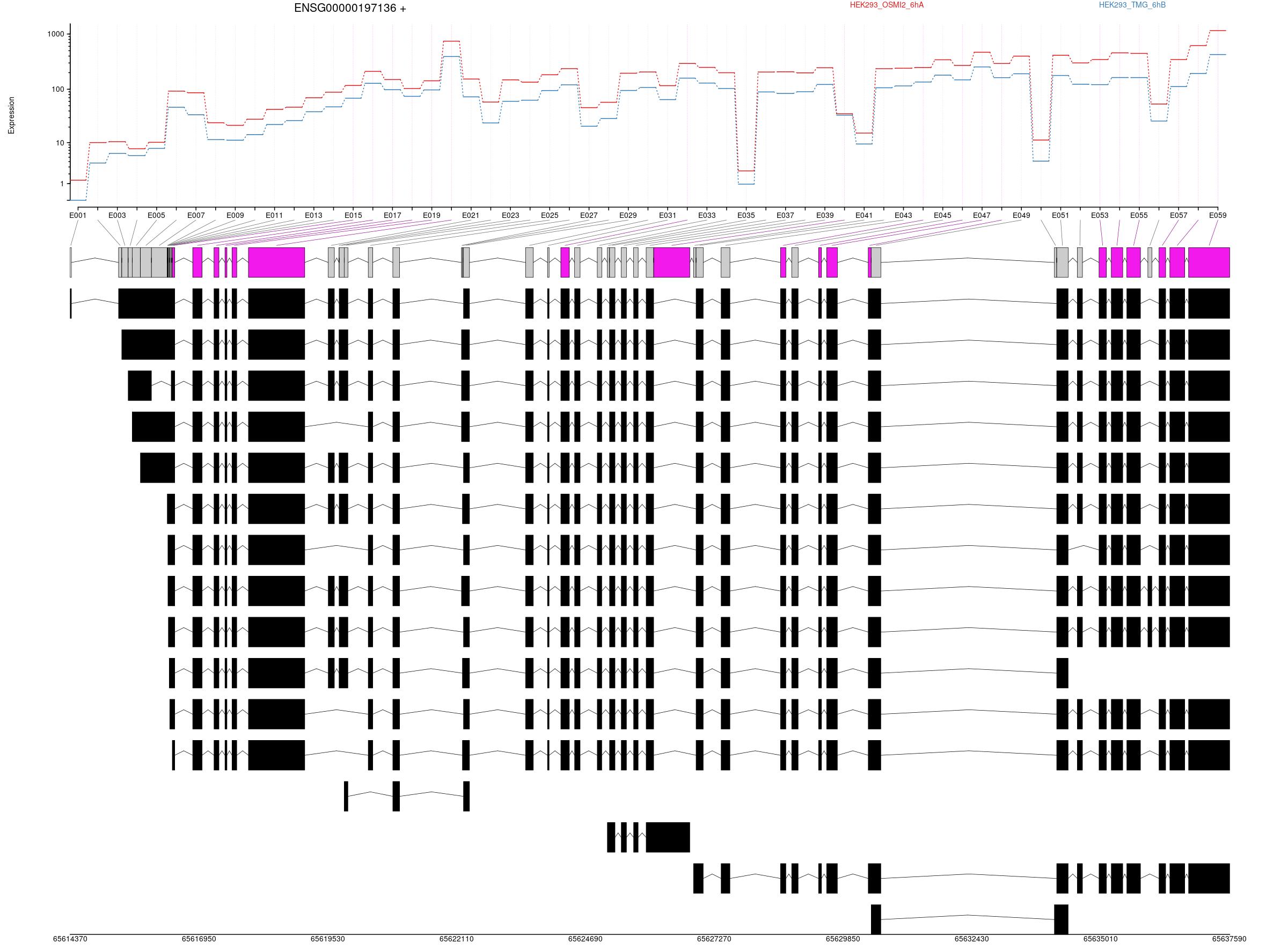The image size is (1288, 950).
Task: Select the blue HEK293_TMG_6hB legend label
Action: point(1132,5)
